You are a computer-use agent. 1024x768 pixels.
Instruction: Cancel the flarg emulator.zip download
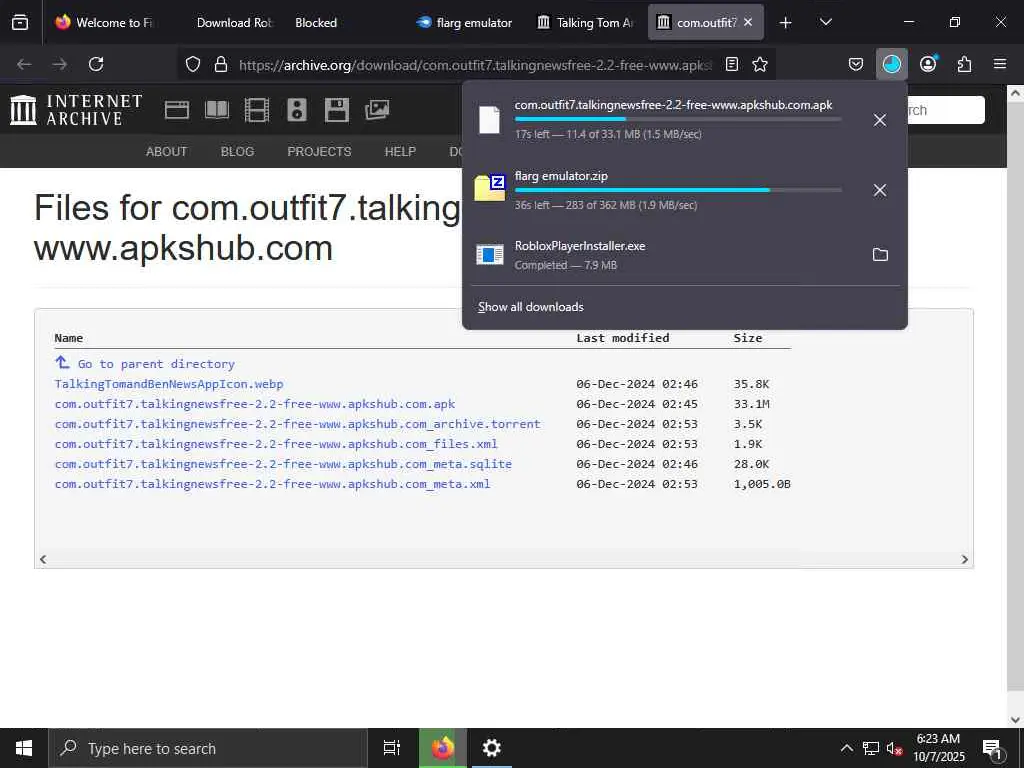coord(880,190)
